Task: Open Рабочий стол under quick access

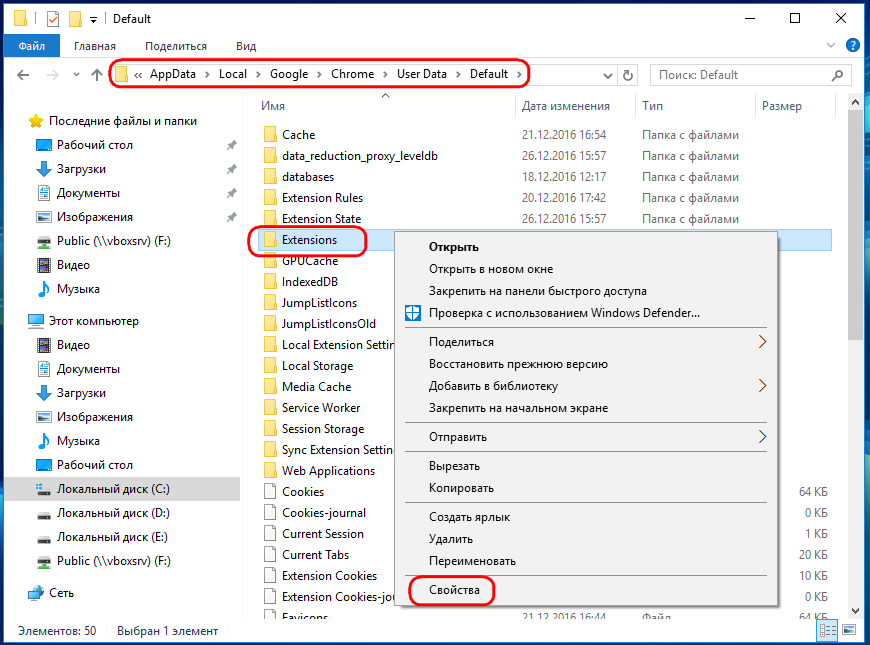Action: click(x=94, y=145)
